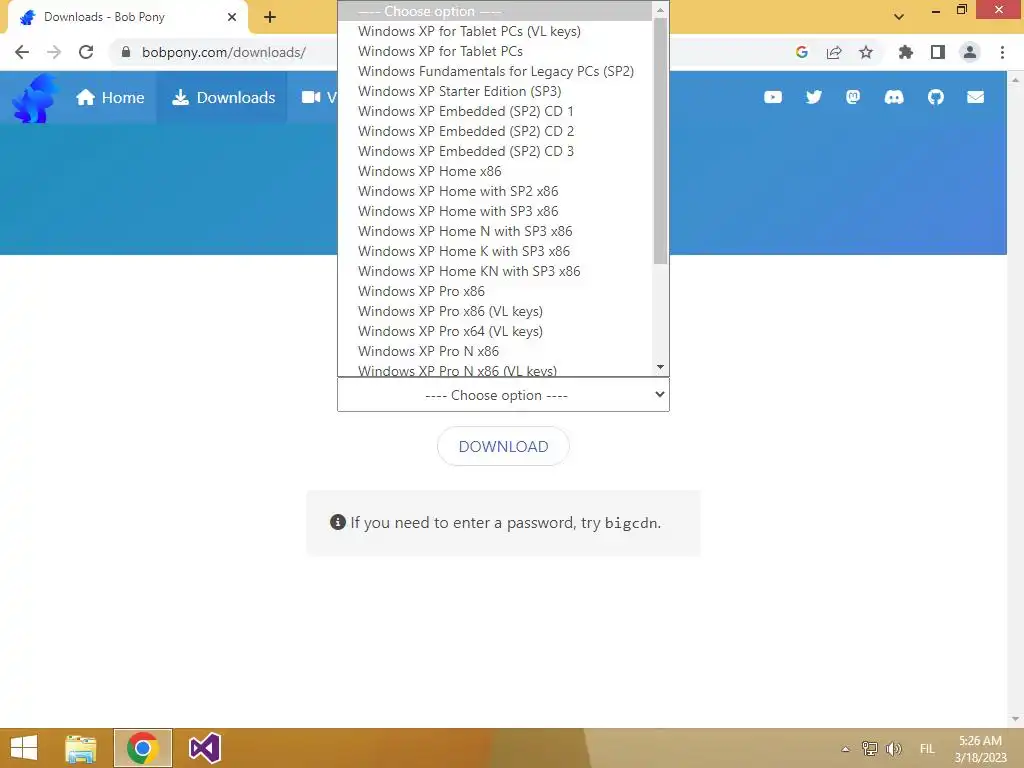Choose Windows XP Home x86
Image resolution: width=1024 pixels, height=768 pixels.
tap(495, 171)
